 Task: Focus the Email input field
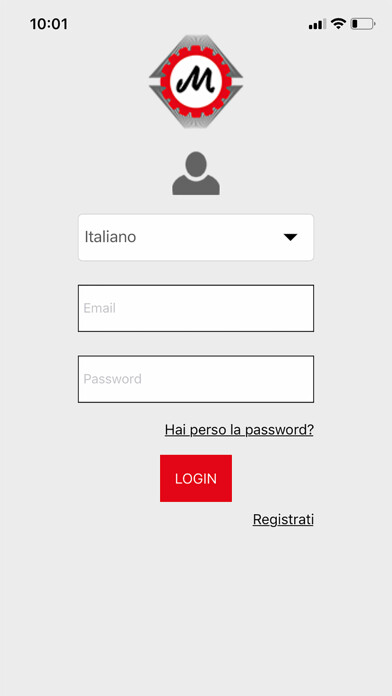tap(196, 308)
